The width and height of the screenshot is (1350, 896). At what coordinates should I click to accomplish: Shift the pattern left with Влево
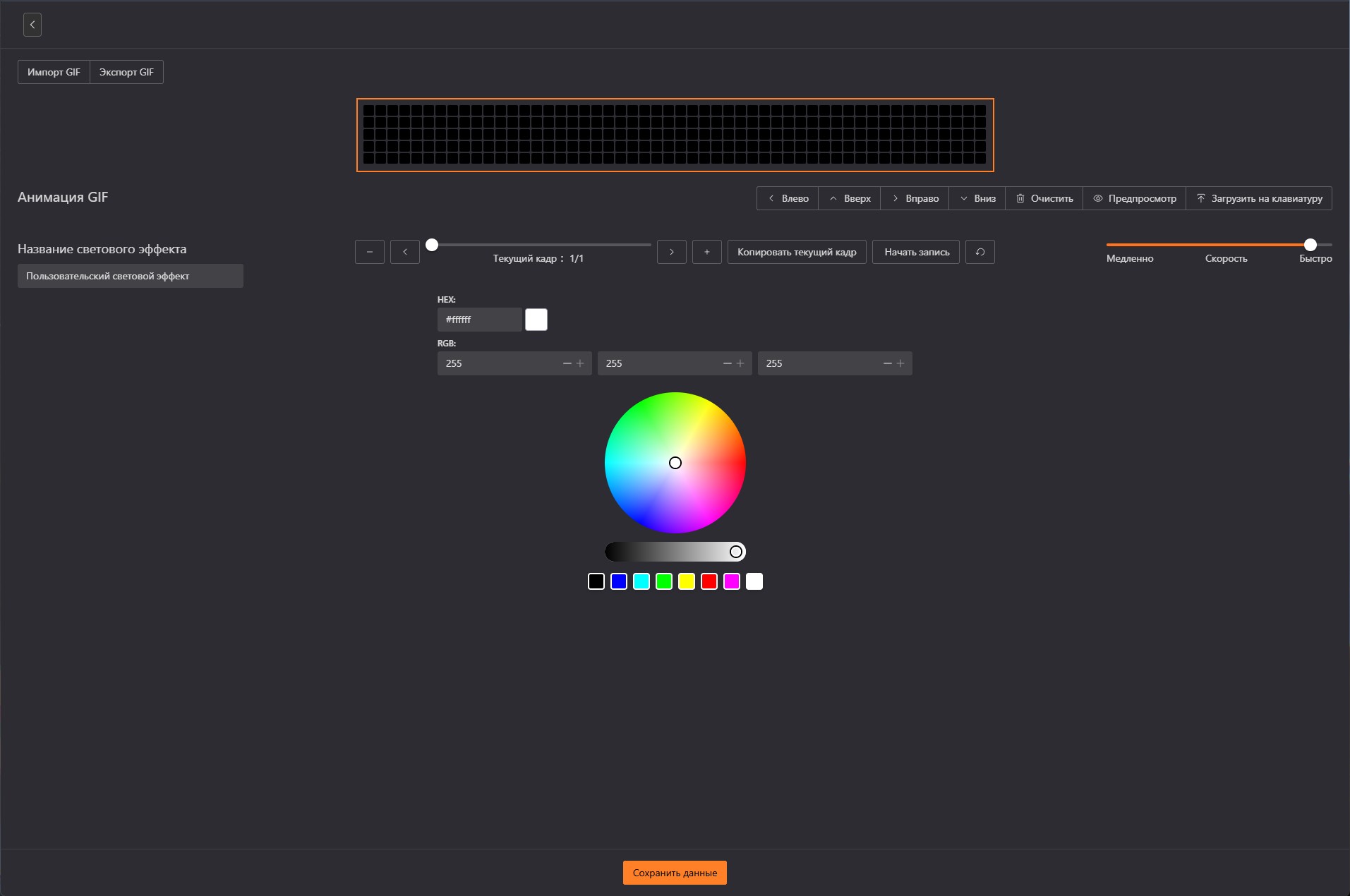coord(788,198)
